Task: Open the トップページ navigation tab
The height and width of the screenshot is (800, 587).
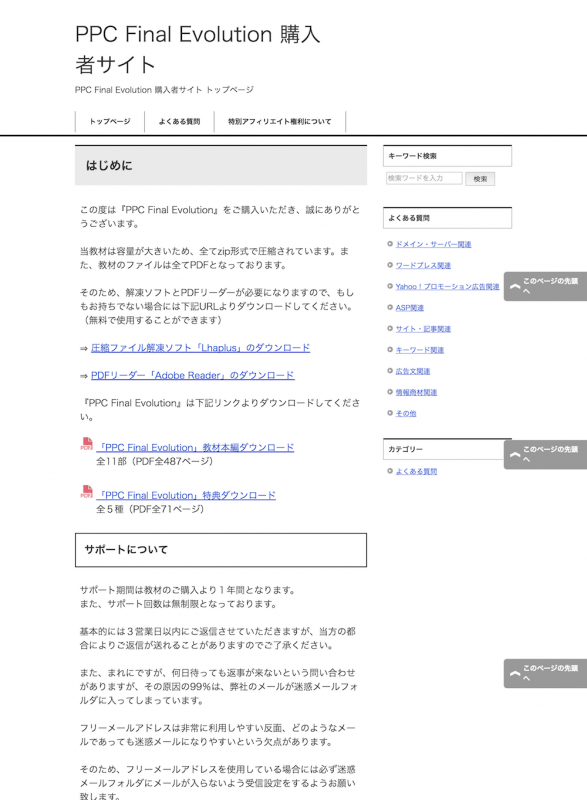Action: click(x=110, y=121)
